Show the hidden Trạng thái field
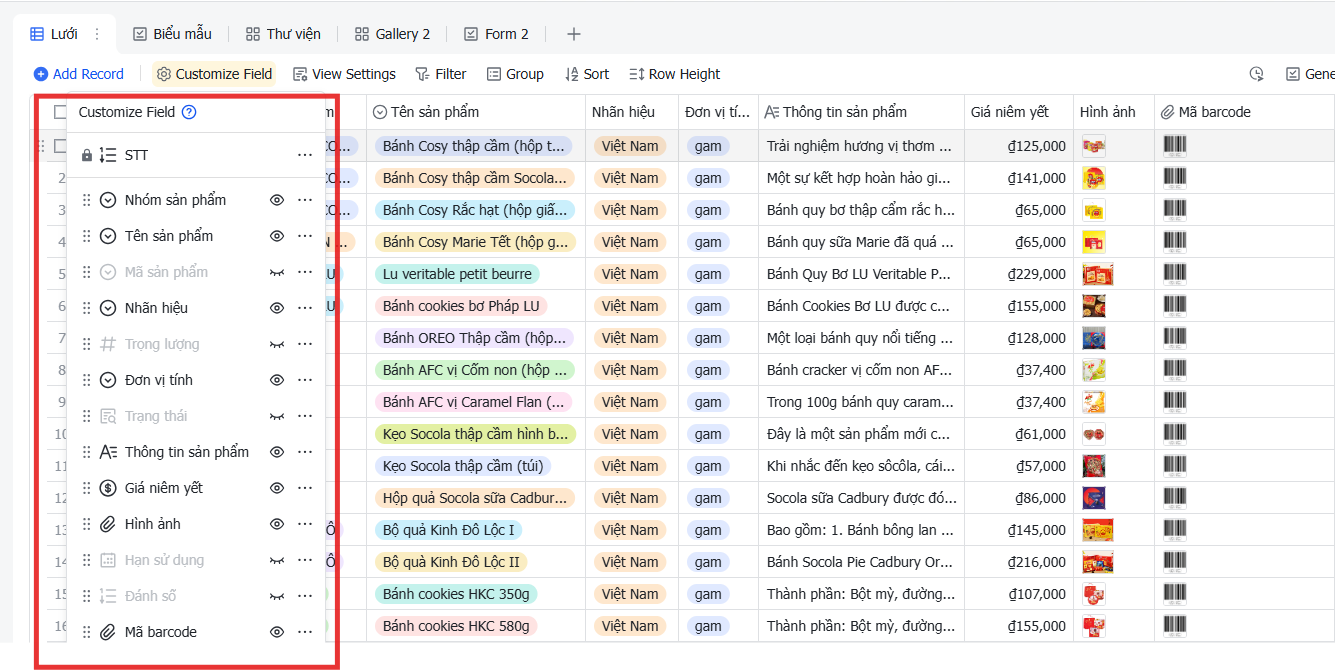Screen dimensions: 1335x671 tap(277, 416)
